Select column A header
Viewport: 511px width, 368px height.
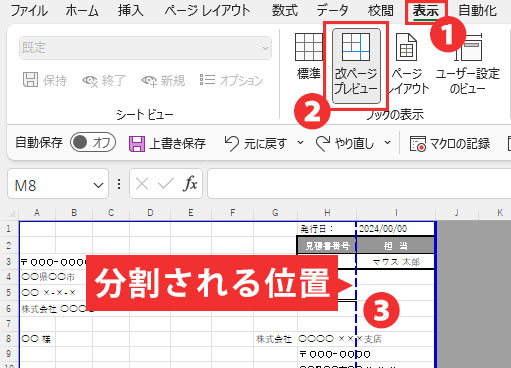pyautogui.click(x=37, y=213)
